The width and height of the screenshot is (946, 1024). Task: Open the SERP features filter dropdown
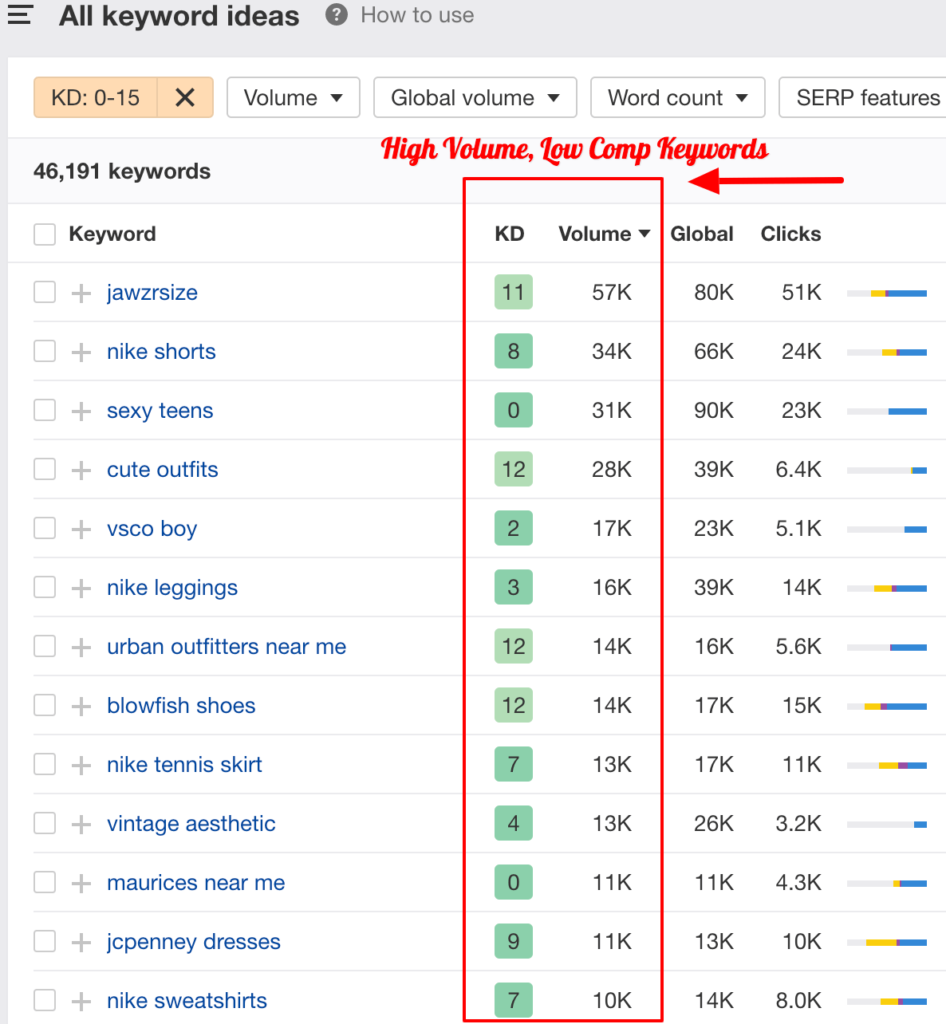pyautogui.click(x=862, y=97)
